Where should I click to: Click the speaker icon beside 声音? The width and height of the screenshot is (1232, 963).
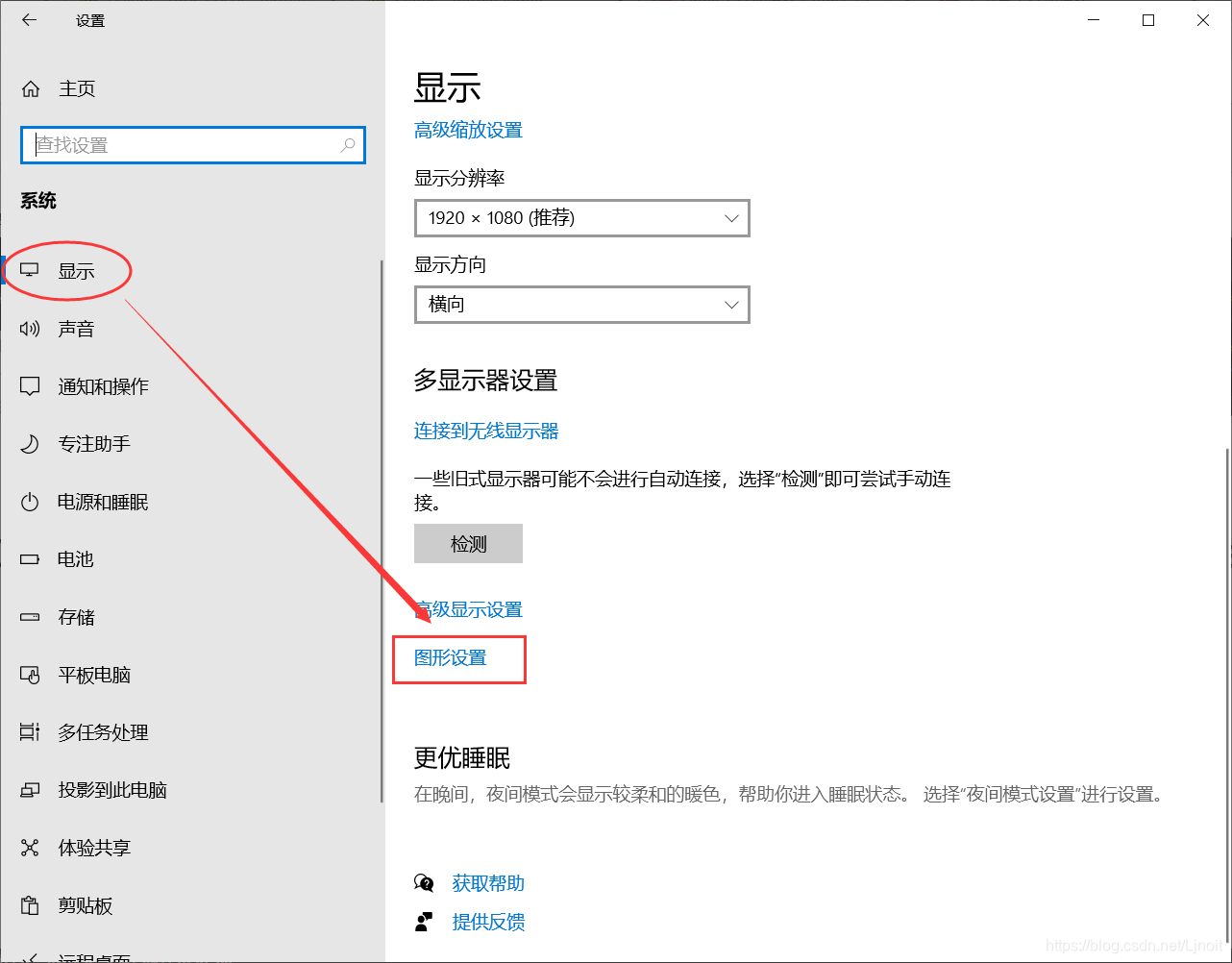click(30, 329)
